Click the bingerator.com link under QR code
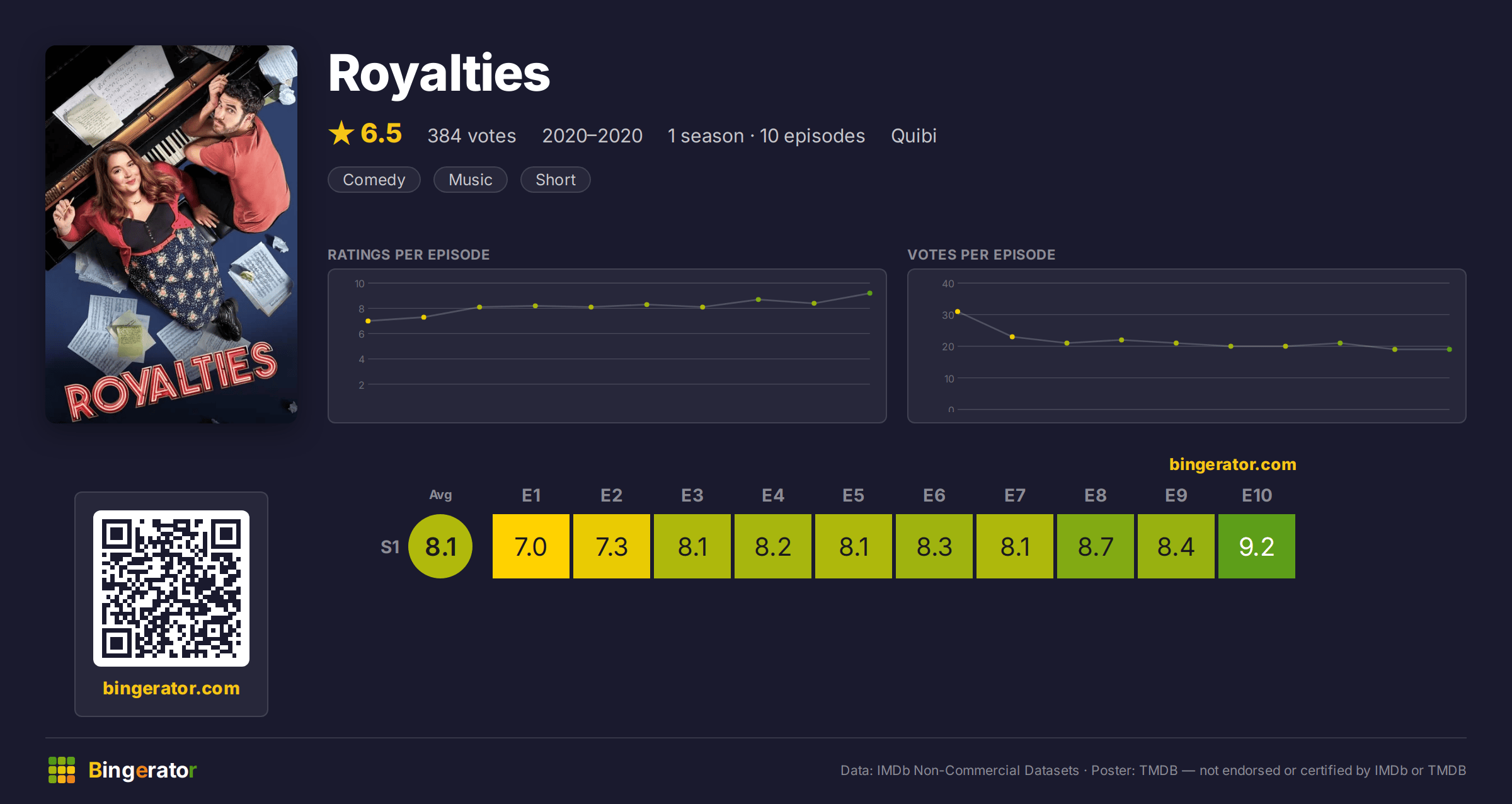 (x=171, y=688)
